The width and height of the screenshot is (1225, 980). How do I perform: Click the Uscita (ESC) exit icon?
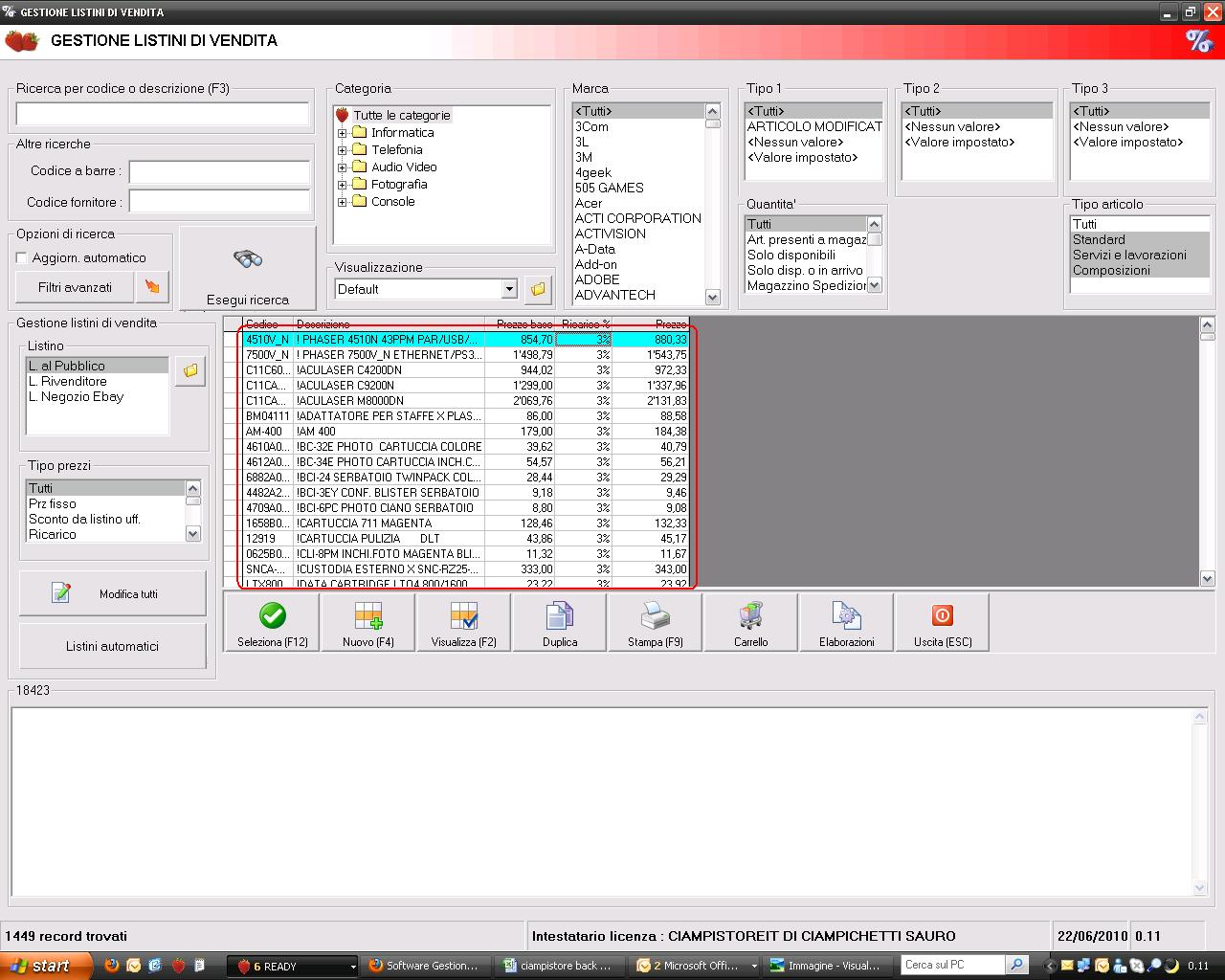[943, 615]
